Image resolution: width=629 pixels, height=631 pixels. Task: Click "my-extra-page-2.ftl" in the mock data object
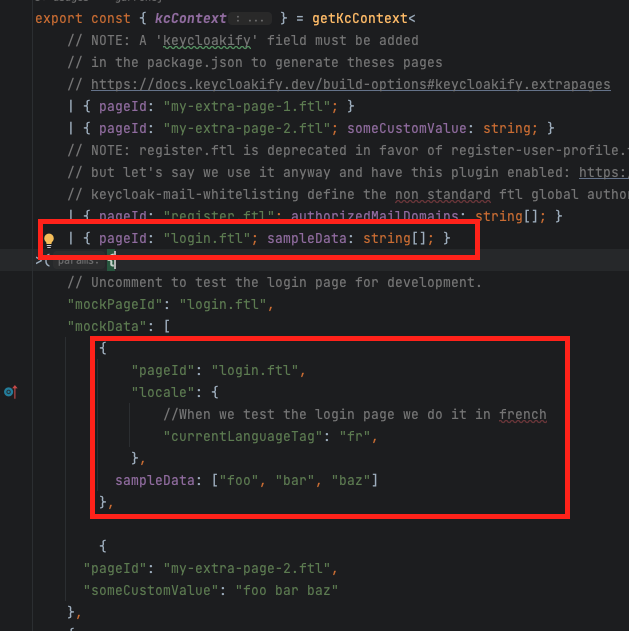pyautogui.click(x=246, y=568)
